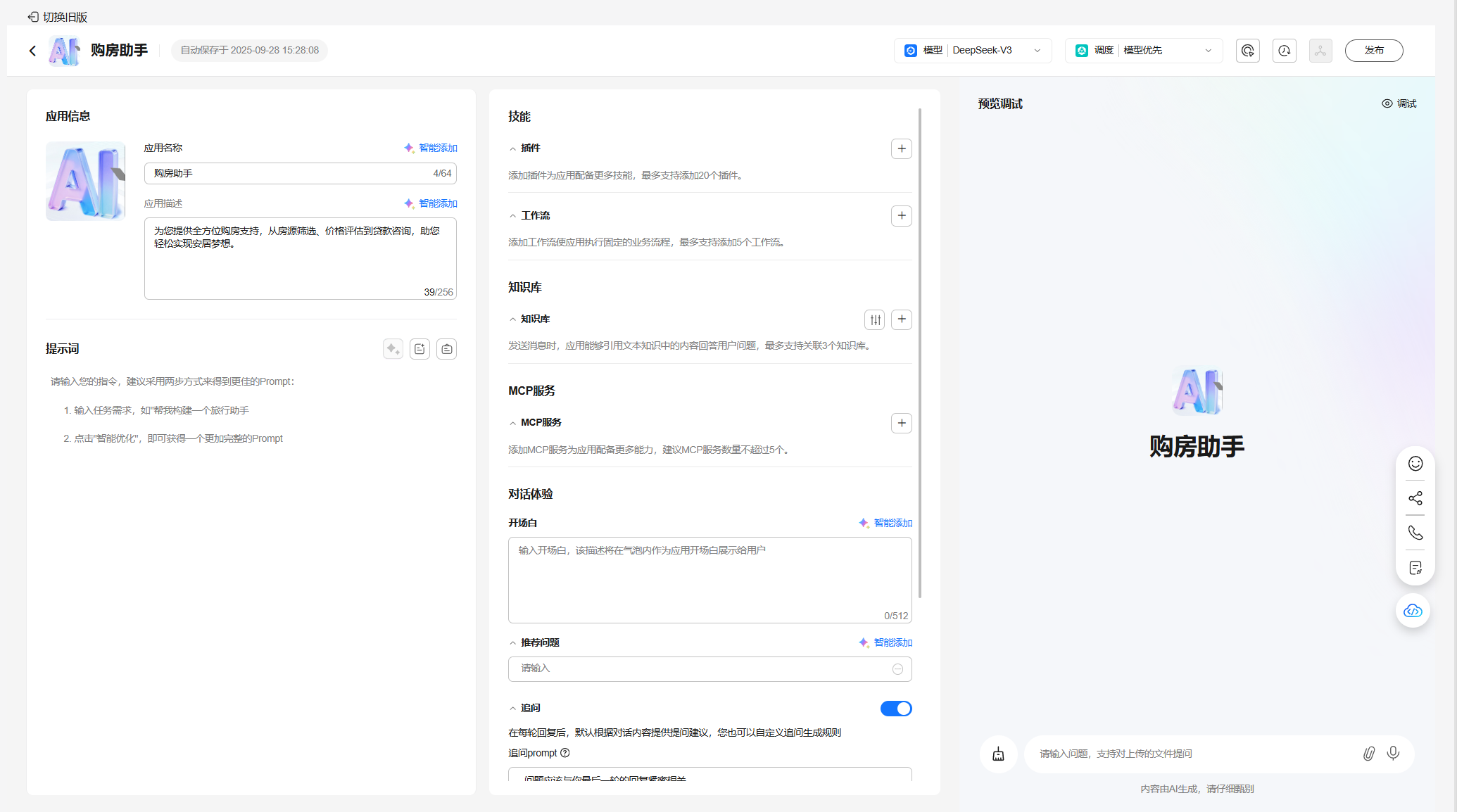This screenshot has height=812, width=1457.
Task: Click the 发布 publish button
Action: 1373,51
